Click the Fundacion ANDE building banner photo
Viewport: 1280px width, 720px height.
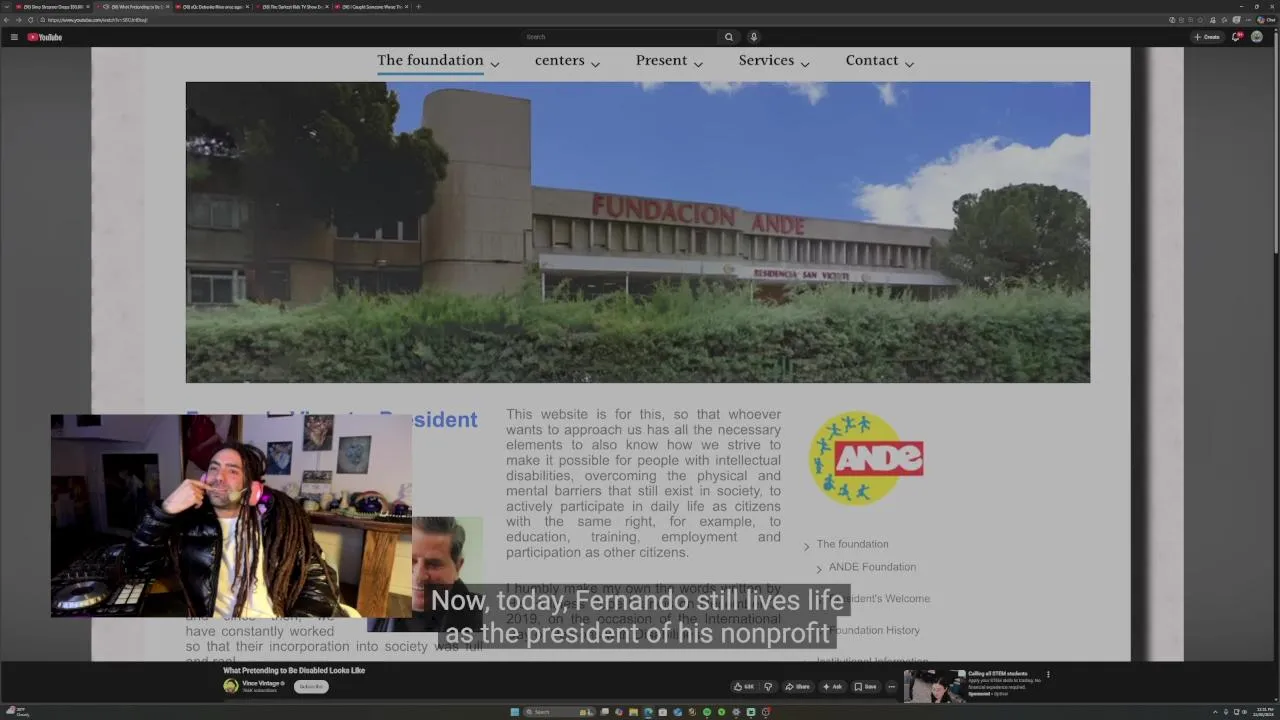coord(638,232)
